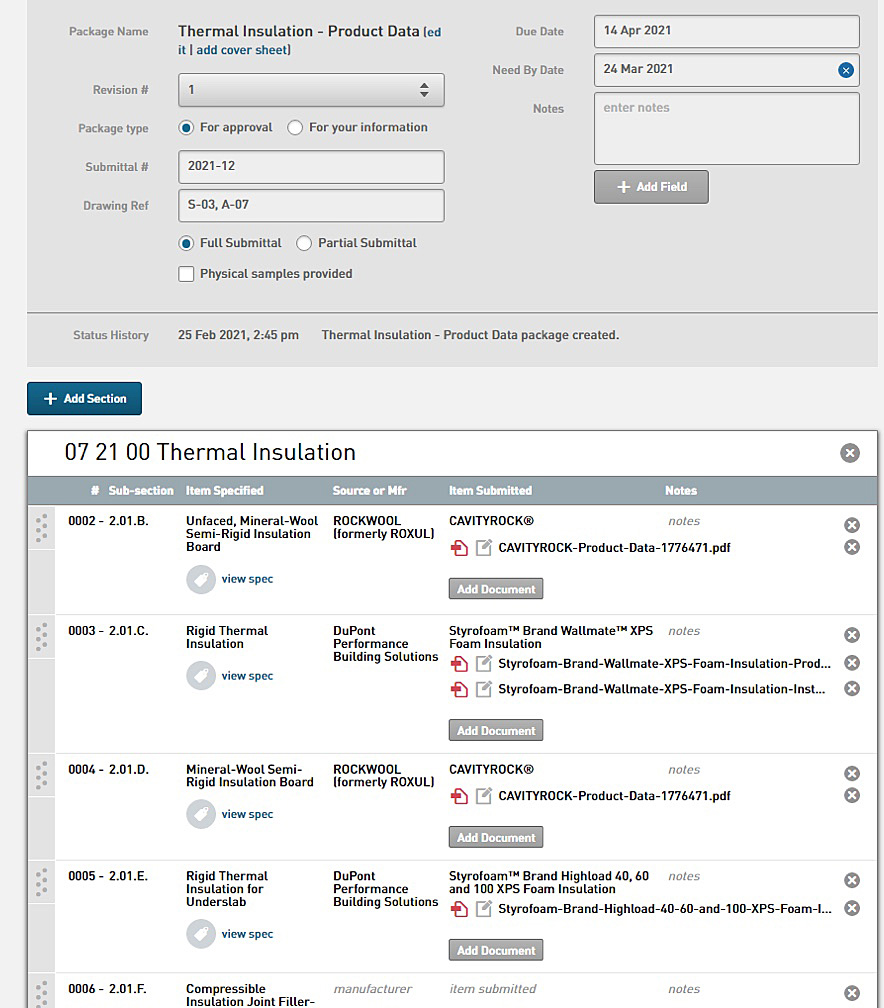
Task: Open PDF icon for Highload document
Action: (x=459, y=909)
